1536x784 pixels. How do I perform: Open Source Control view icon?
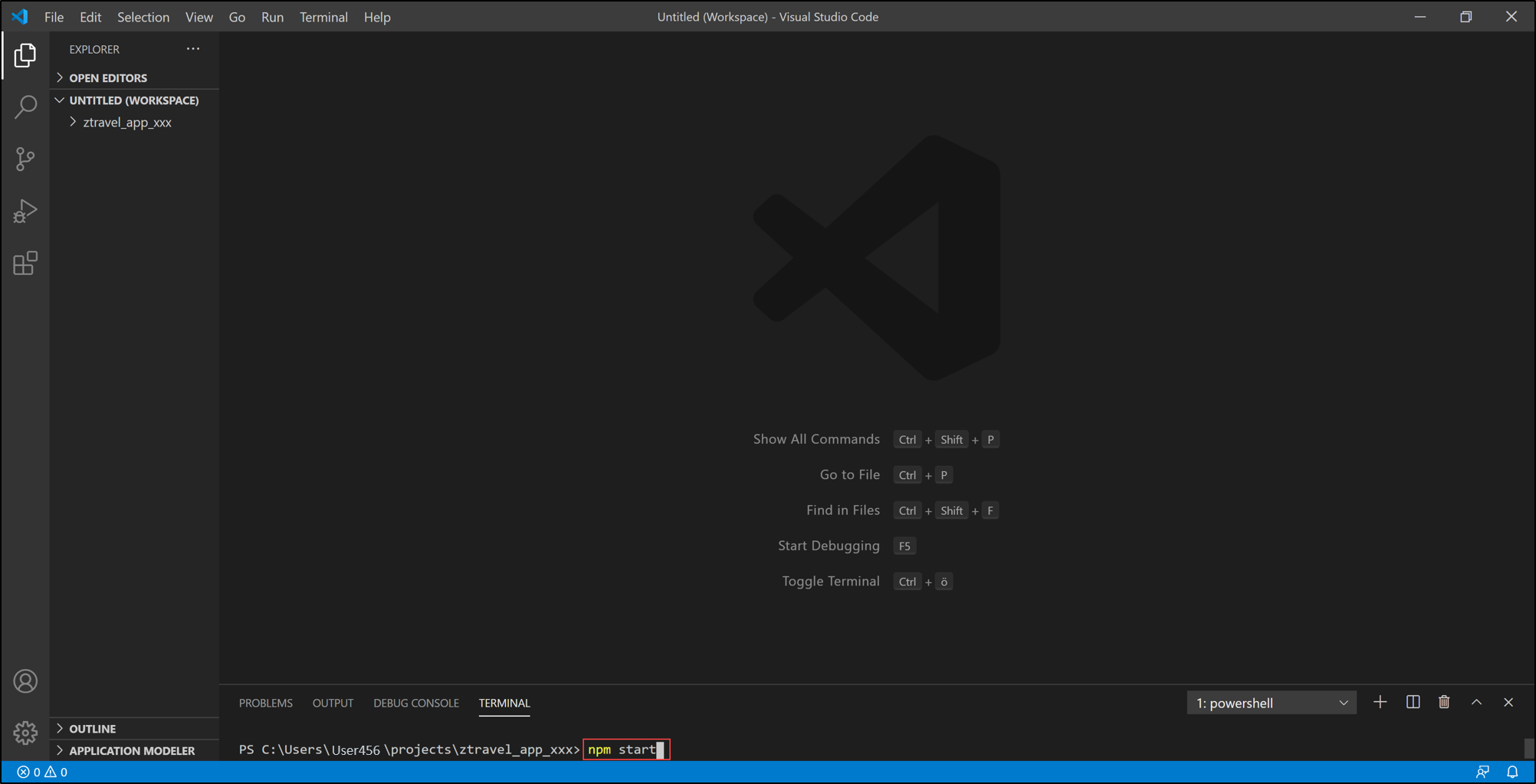click(x=25, y=159)
